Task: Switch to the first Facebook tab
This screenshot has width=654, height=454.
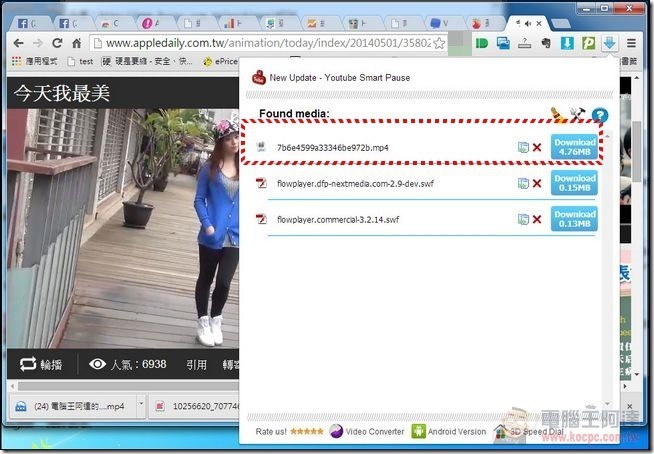Action: coord(22,21)
